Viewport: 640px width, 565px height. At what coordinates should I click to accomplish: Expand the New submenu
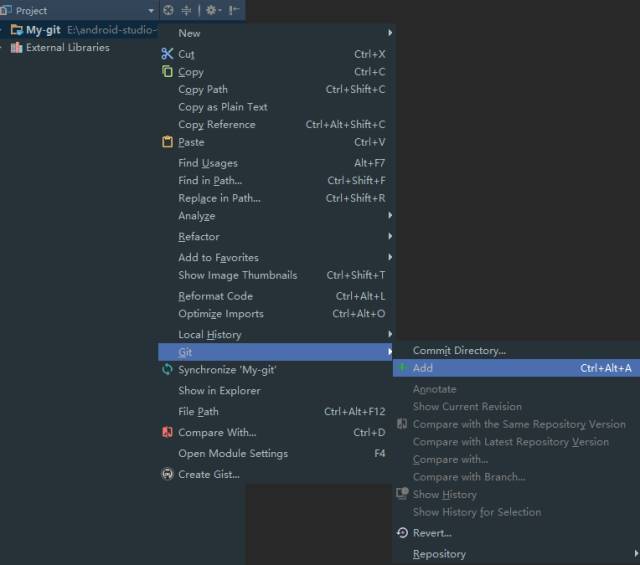276,33
